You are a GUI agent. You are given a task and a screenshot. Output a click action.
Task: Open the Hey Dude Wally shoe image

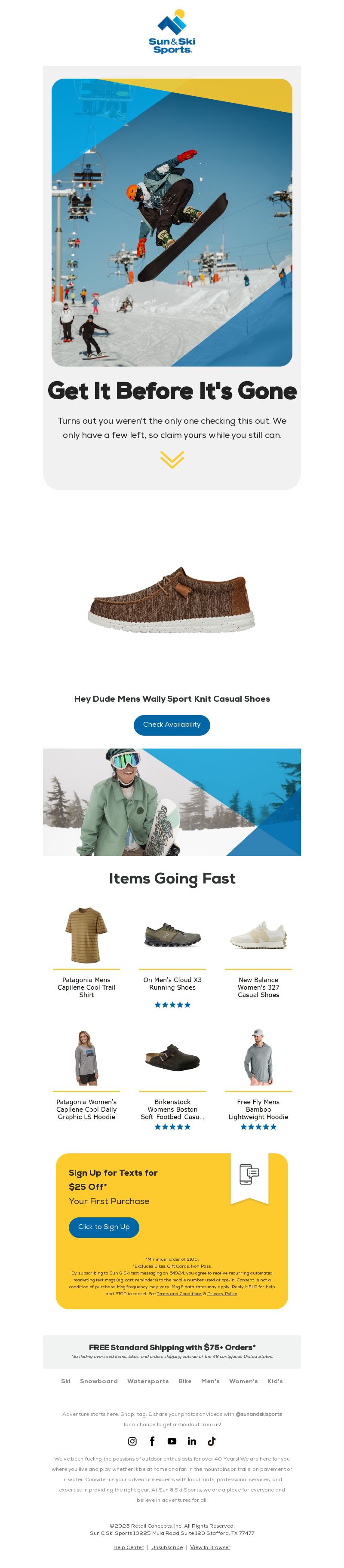[x=172, y=599]
